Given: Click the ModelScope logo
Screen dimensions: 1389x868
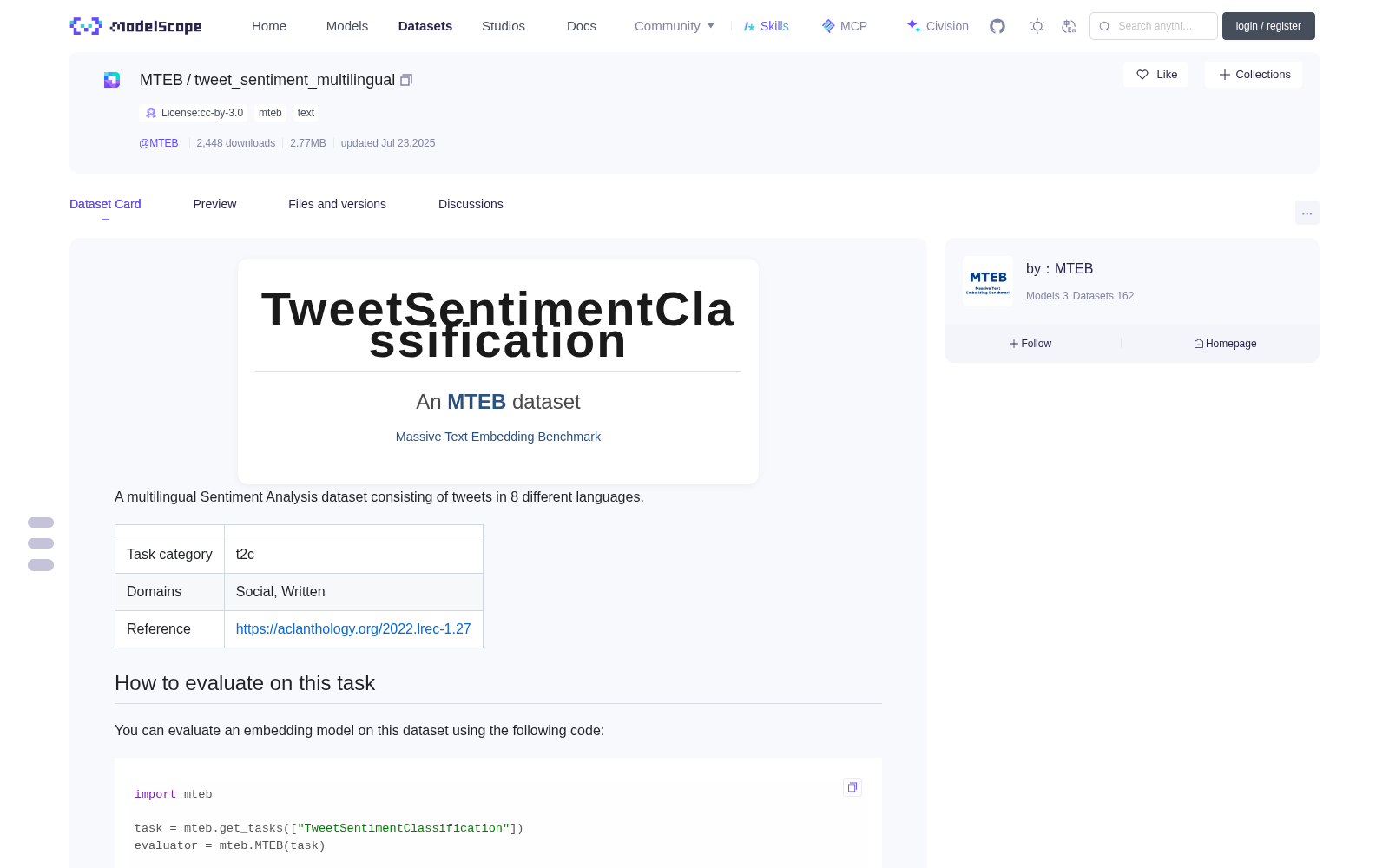Looking at the screenshot, I should click(x=136, y=26).
